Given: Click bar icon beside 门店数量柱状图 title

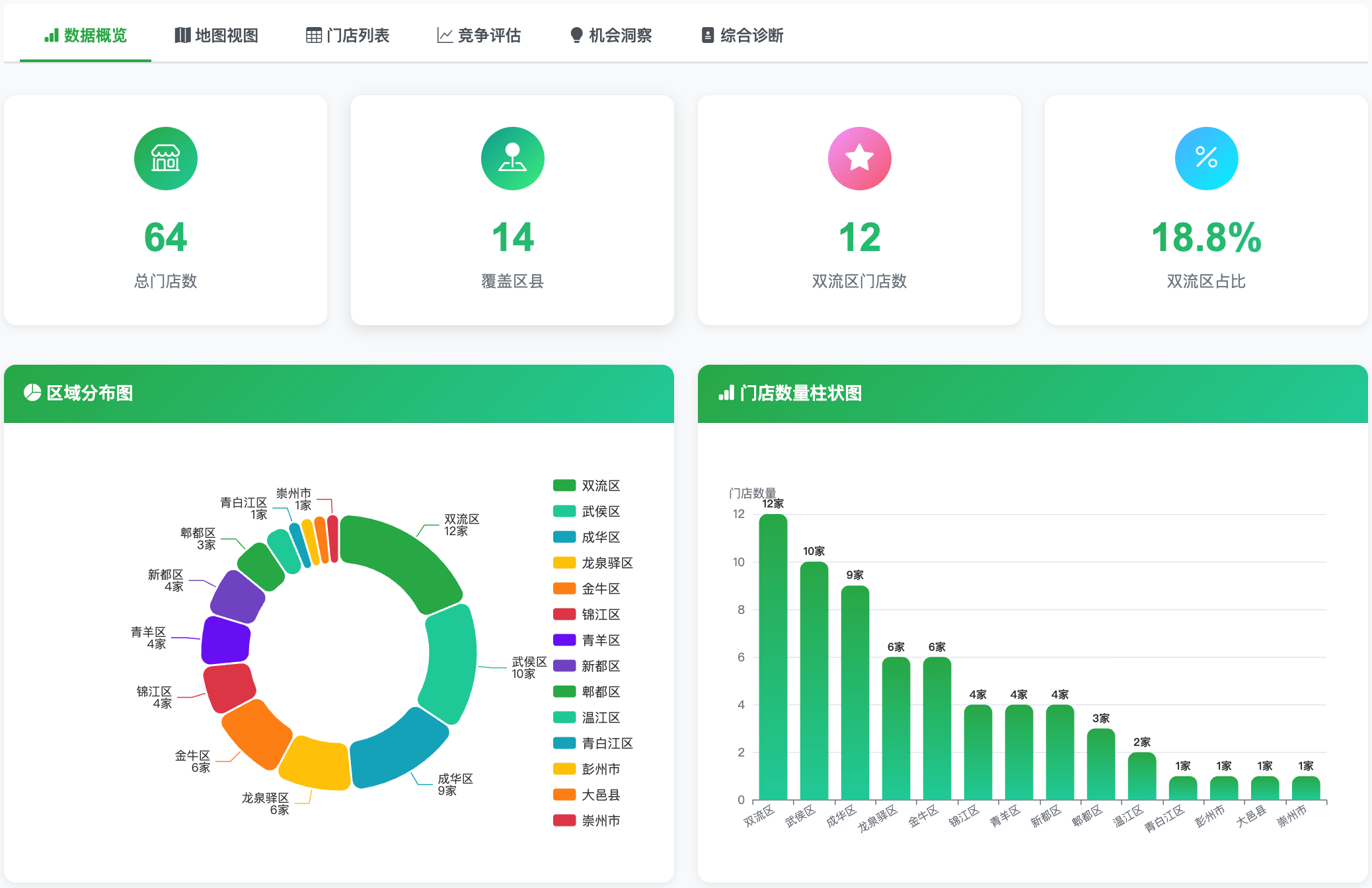Looking at the screenshot, I should pos(726,392).
